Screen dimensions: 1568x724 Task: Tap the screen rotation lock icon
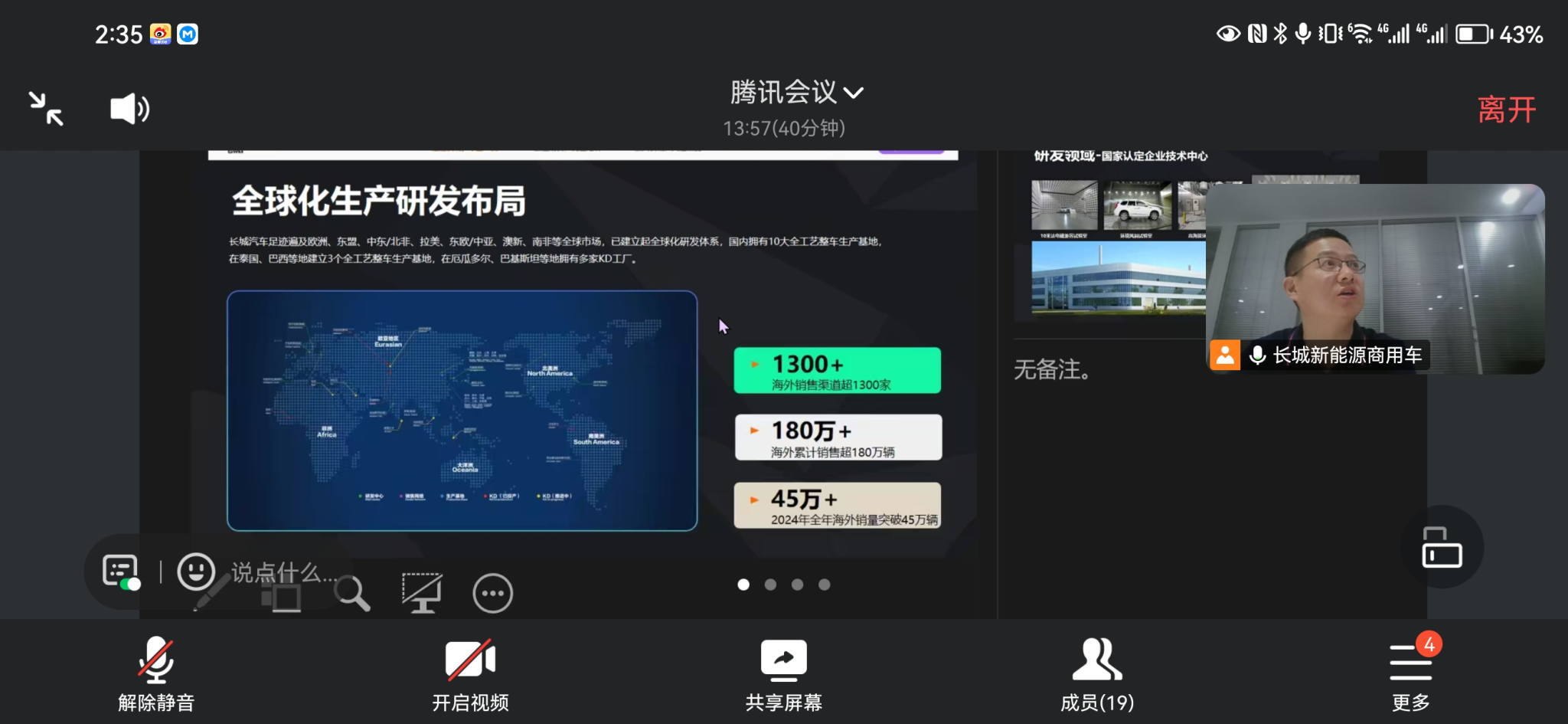pyautogui.click(x=1442, y=547)
